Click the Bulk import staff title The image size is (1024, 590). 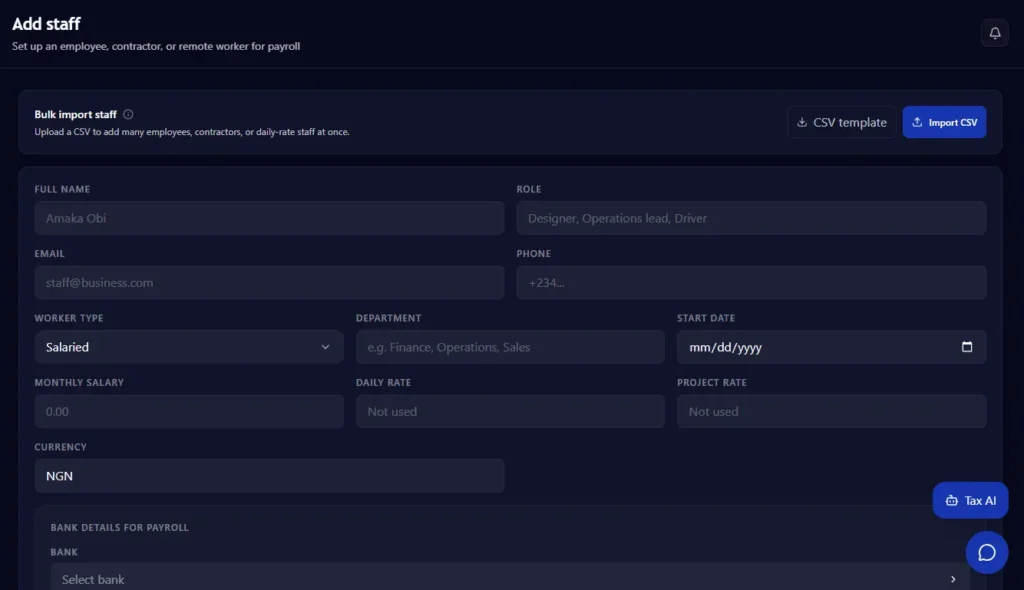pyautogui.click(x=75, y=114)
